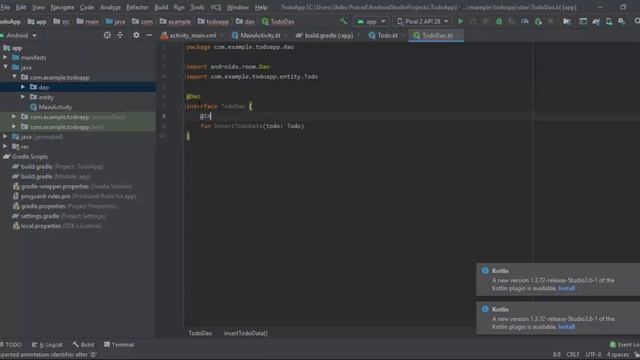
Task: Close the MainActivity.kt tab
Action: (286, 36)
